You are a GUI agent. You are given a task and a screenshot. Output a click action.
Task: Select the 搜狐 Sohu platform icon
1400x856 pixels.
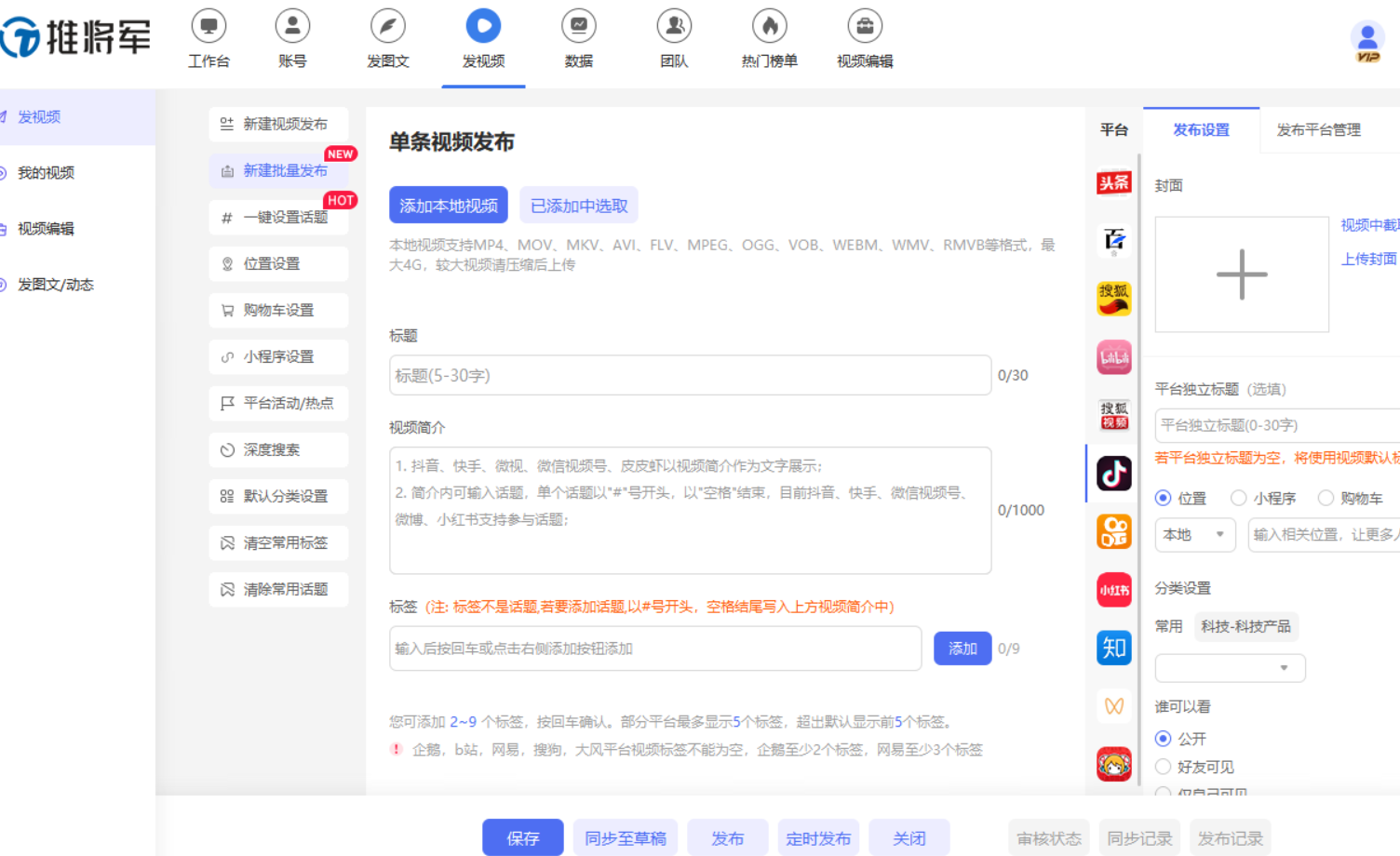point(1114,299)
